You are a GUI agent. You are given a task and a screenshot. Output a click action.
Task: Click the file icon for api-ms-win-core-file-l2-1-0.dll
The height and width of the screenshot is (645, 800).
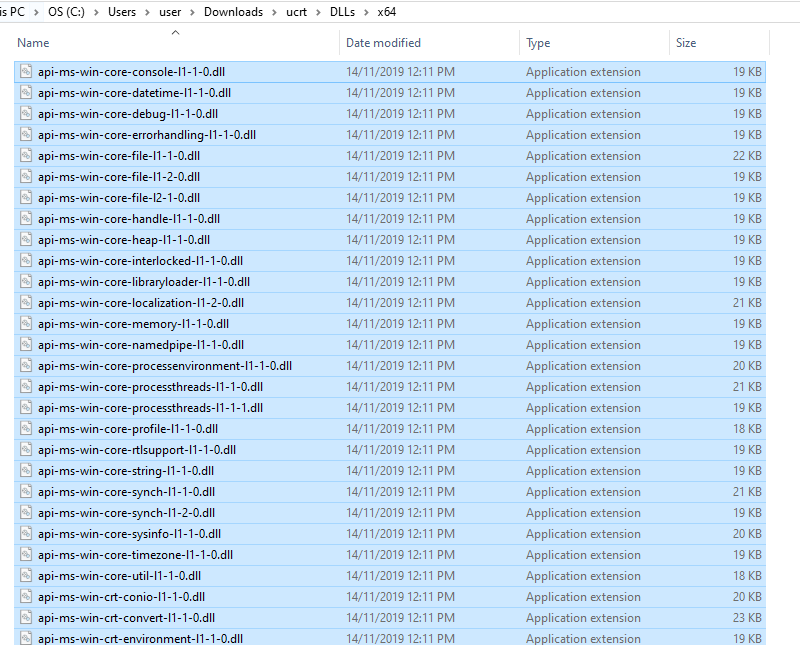click(x=26, y=197)
